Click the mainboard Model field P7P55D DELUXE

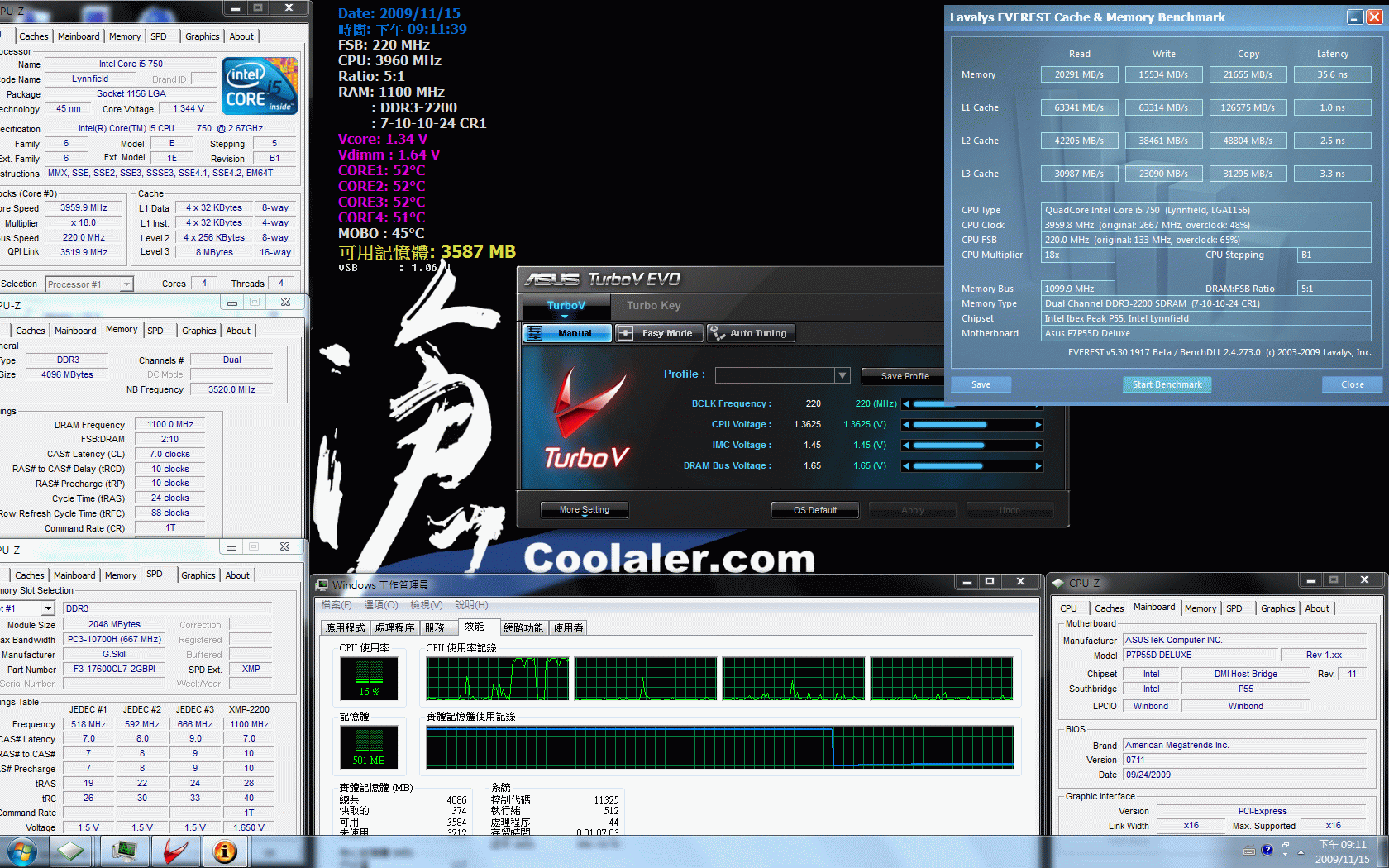[1200, 655]
